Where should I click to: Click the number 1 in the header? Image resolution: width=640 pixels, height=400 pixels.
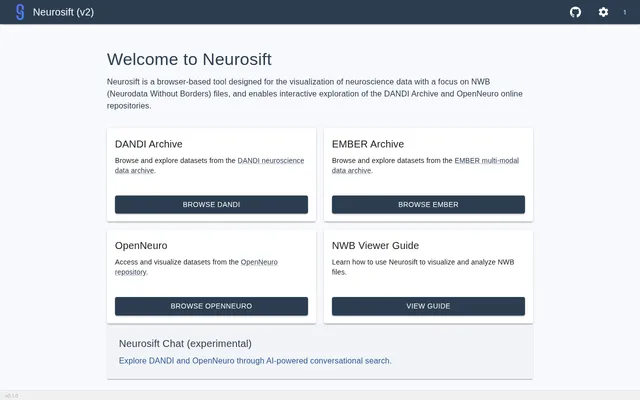tap(624, 12)
